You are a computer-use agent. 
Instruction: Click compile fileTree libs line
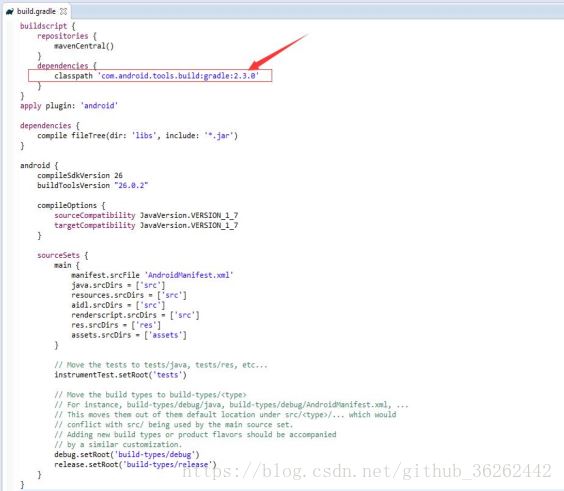[x=137, y=136]
